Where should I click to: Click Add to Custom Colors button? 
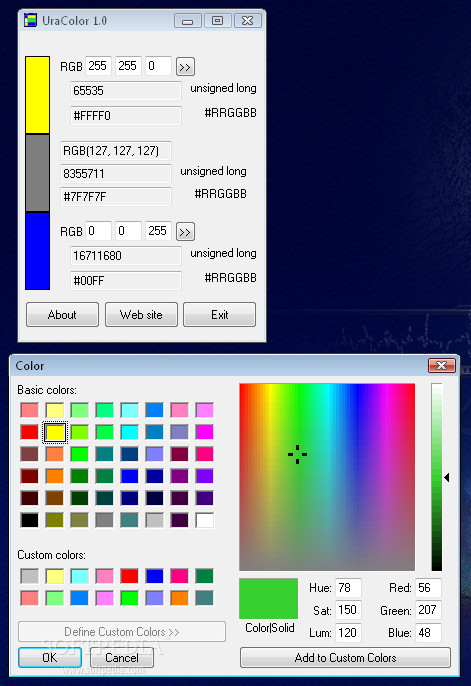345,658
